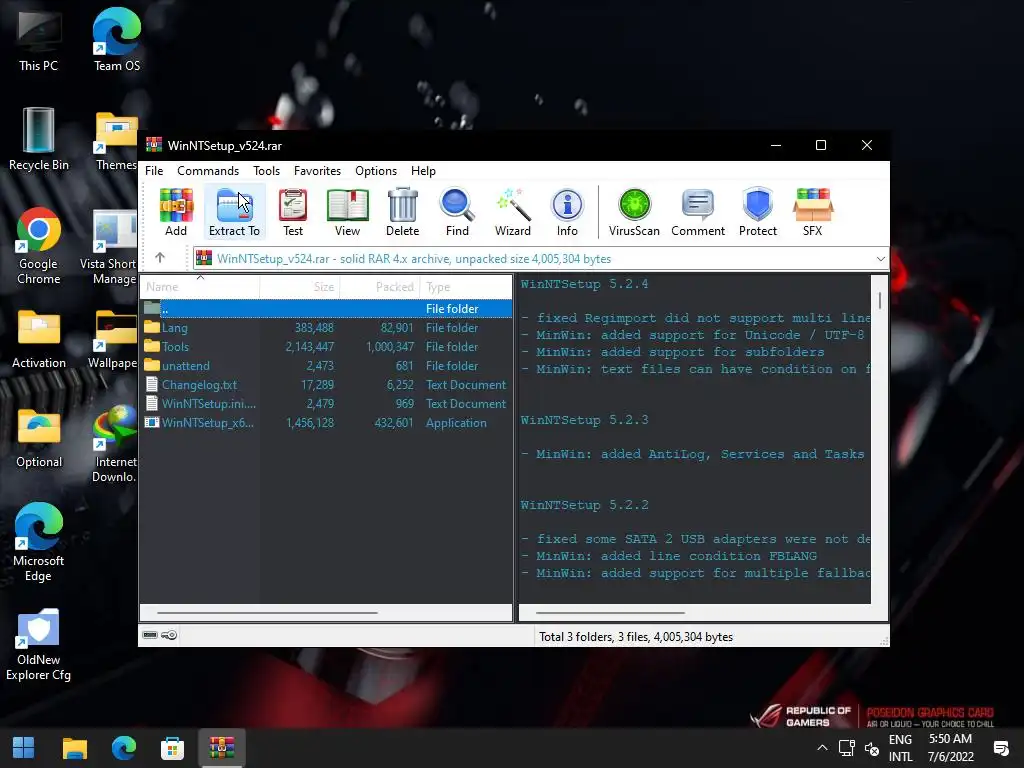Show hidden system tray icons chevron
The image size is (1024, 768).
[x=822, y=748]
